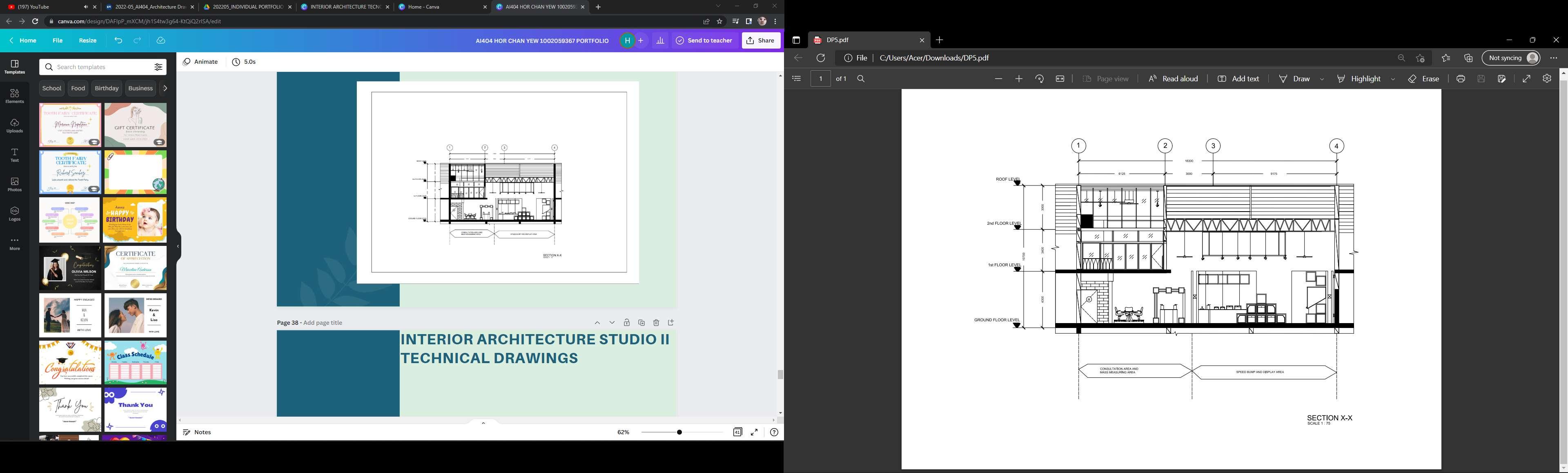
Task: Open the grid view page counter icon
Action: pyautogui.click(x=737, y=432)
